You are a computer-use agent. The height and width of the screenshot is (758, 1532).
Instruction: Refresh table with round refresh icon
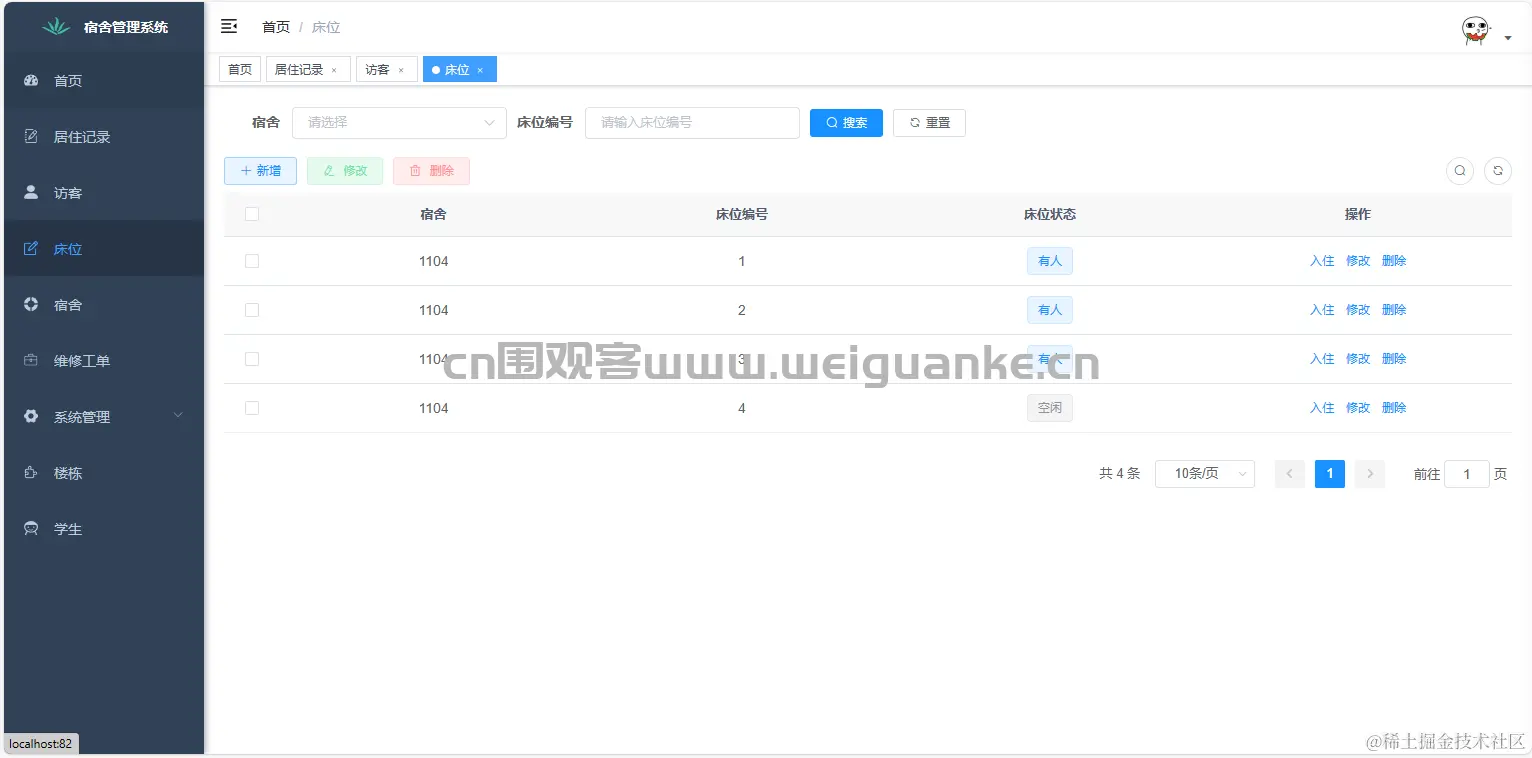[1498, 171]
